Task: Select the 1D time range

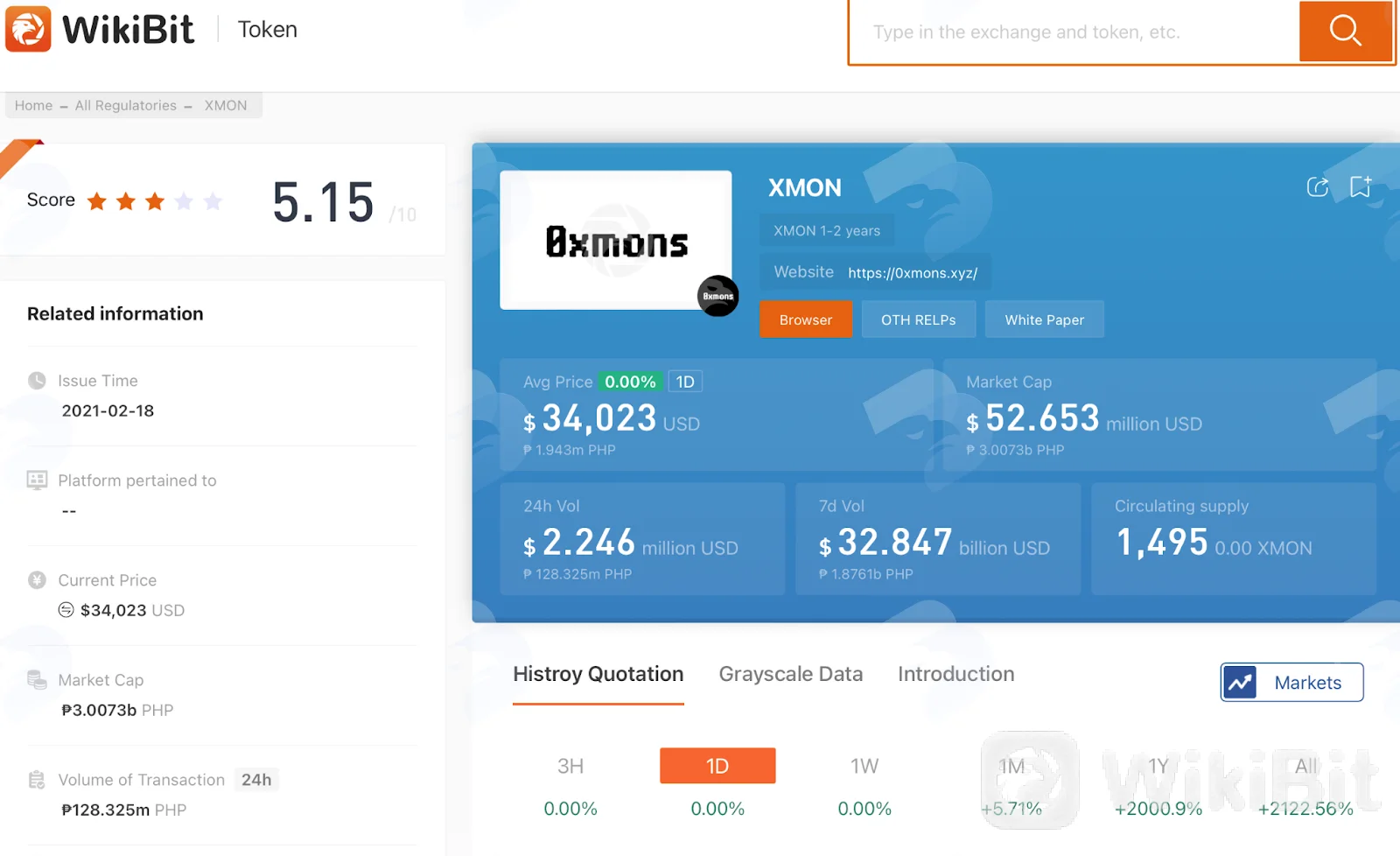Action: click(717, 766)
